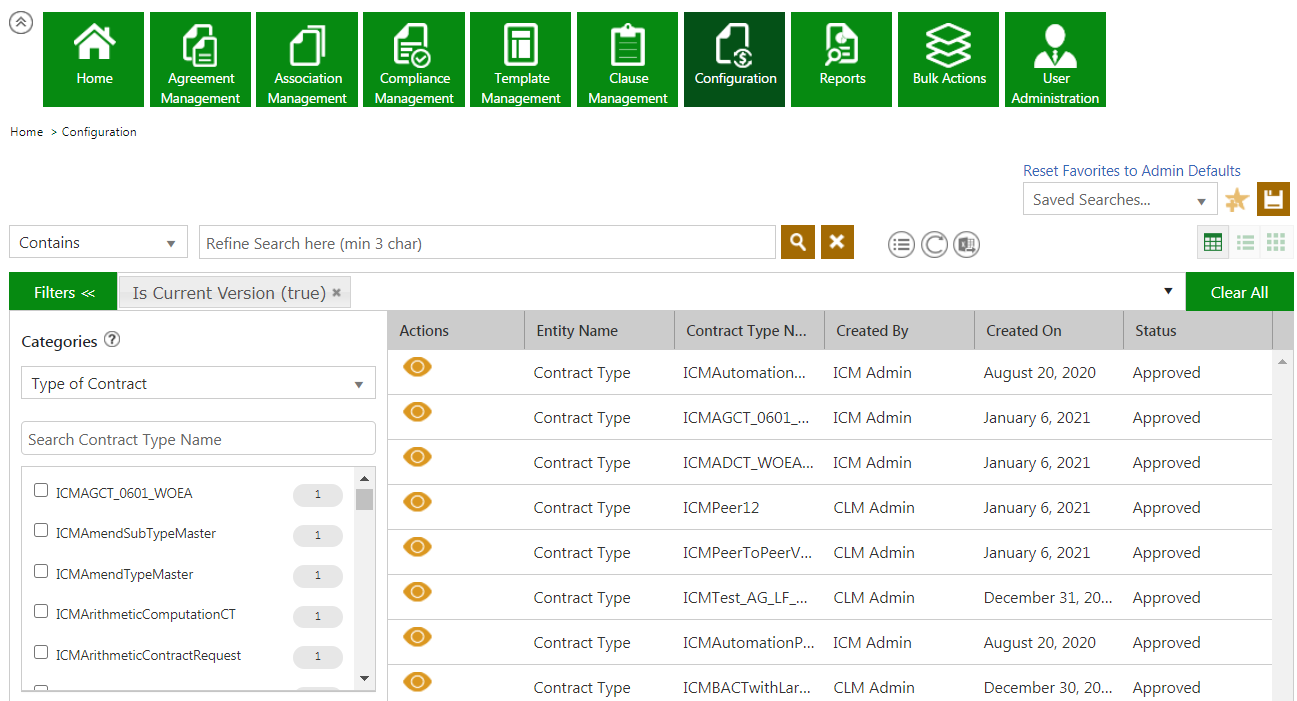Click the export to Excel icon
Viewport: 1297px width, 701px height.
click(966, 244)
